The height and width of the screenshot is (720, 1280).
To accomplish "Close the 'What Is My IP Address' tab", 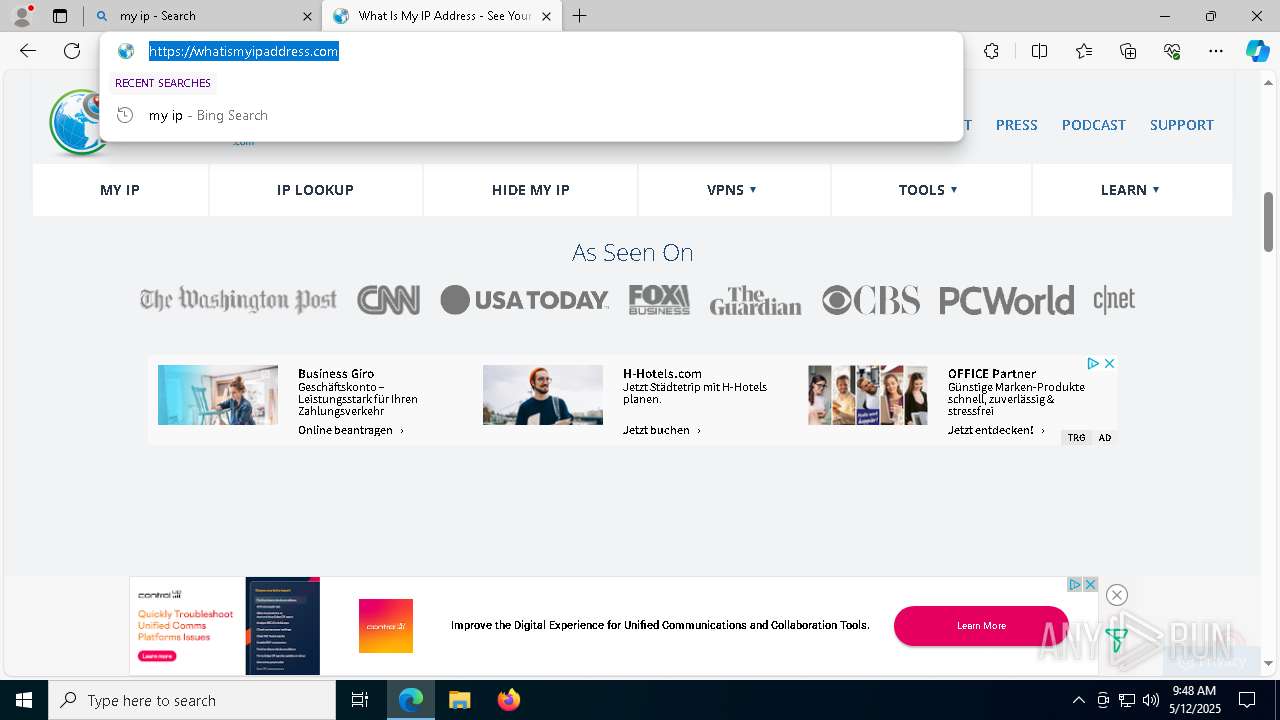I will 547,16.
